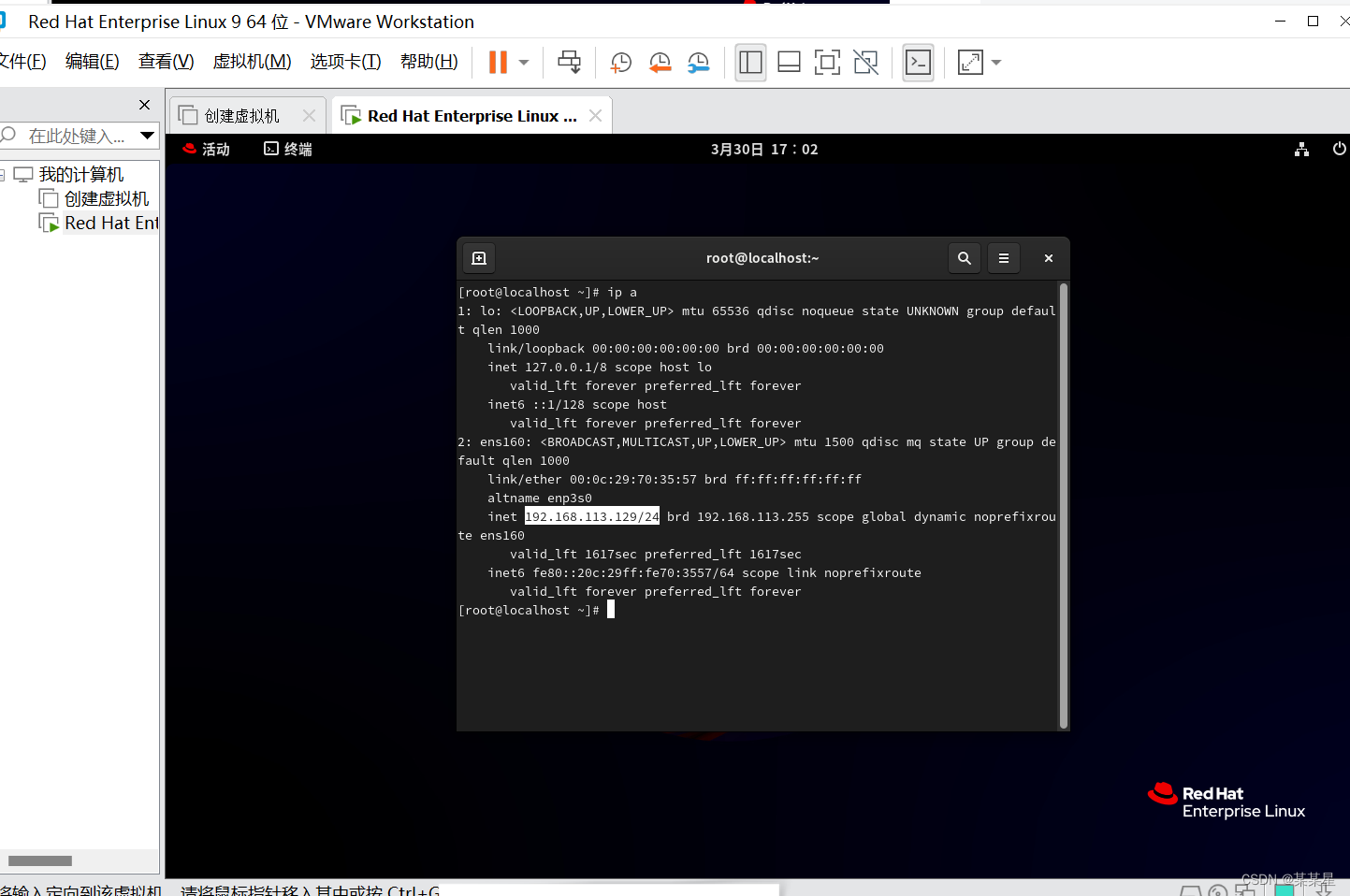Click the root@localhost:~ terminal title

762,258
